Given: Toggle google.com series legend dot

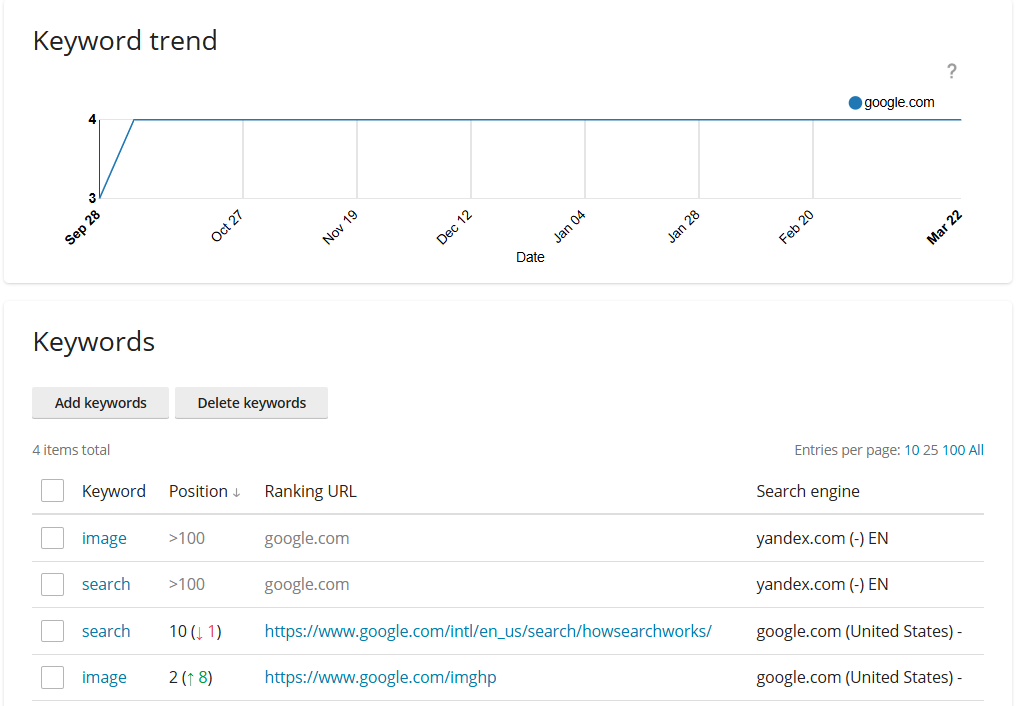Looking at the screenshot, I should pyautogui.click(x=855, y=103).
